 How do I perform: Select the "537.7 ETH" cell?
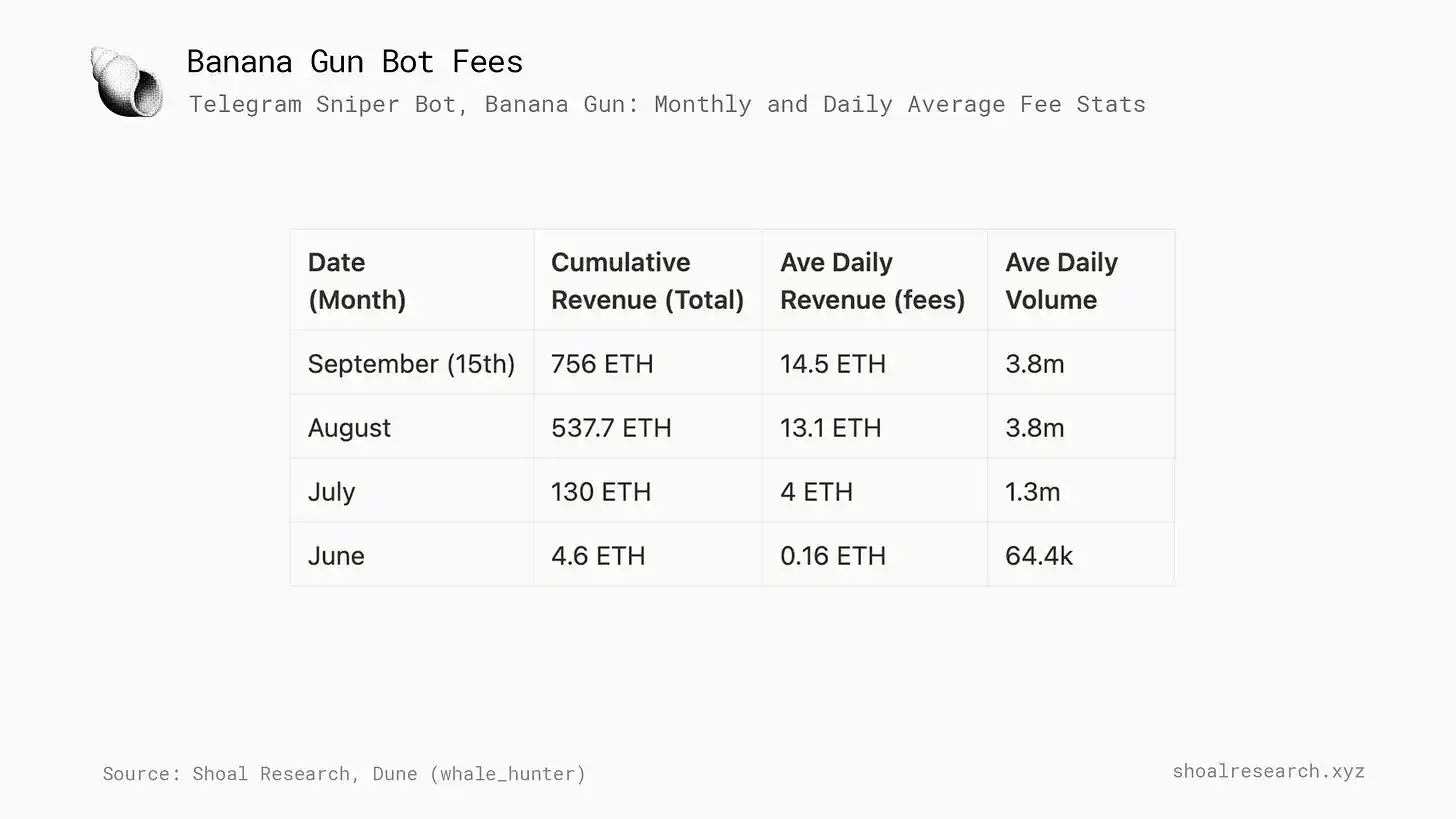pyautogui.click(x=611, y=428)
